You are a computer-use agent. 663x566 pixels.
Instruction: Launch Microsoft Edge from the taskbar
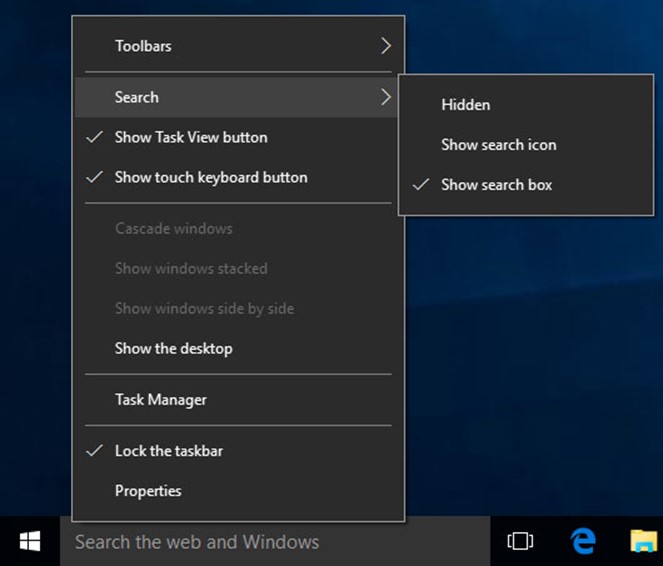582,541
